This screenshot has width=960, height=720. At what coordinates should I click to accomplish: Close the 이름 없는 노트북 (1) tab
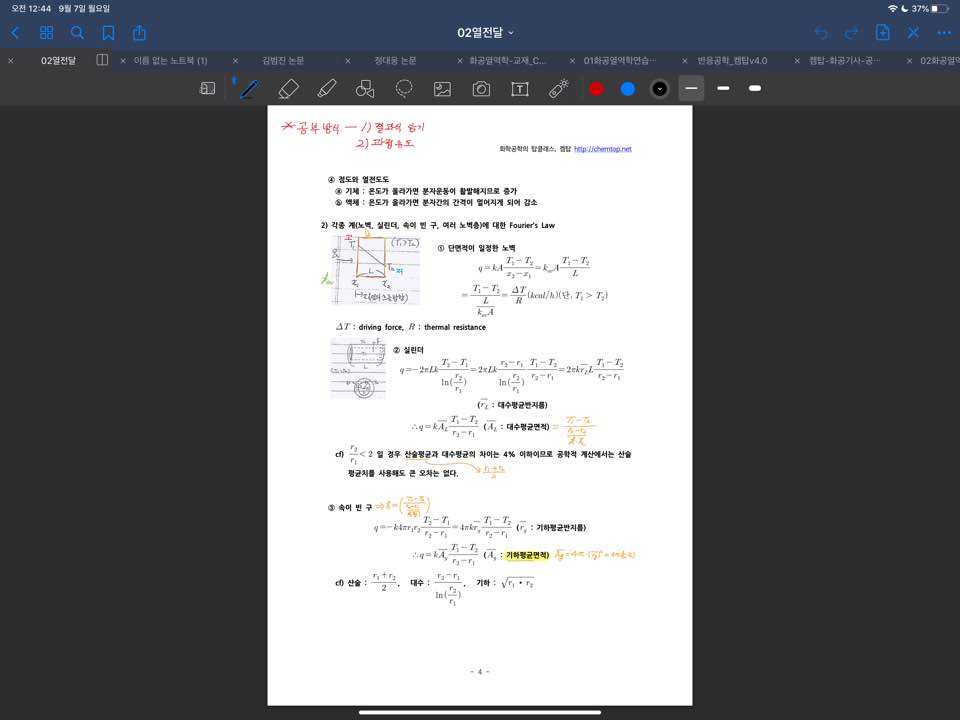coord(123,61)
